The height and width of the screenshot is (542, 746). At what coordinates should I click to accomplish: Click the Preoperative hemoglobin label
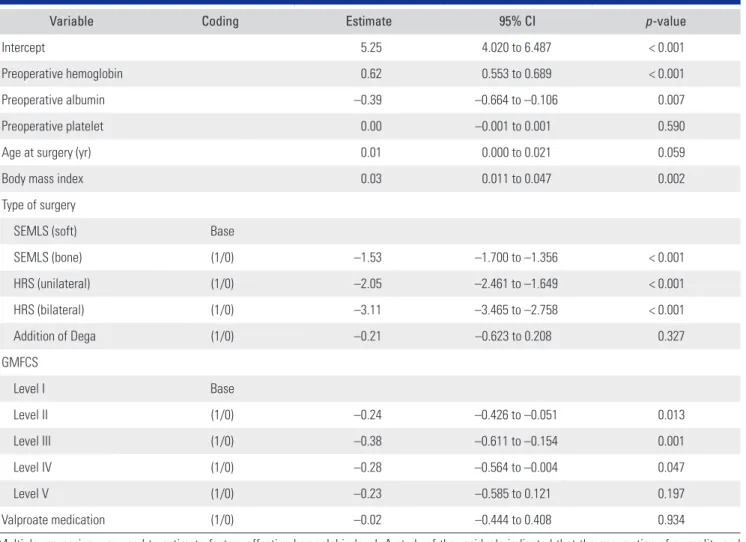62,74
